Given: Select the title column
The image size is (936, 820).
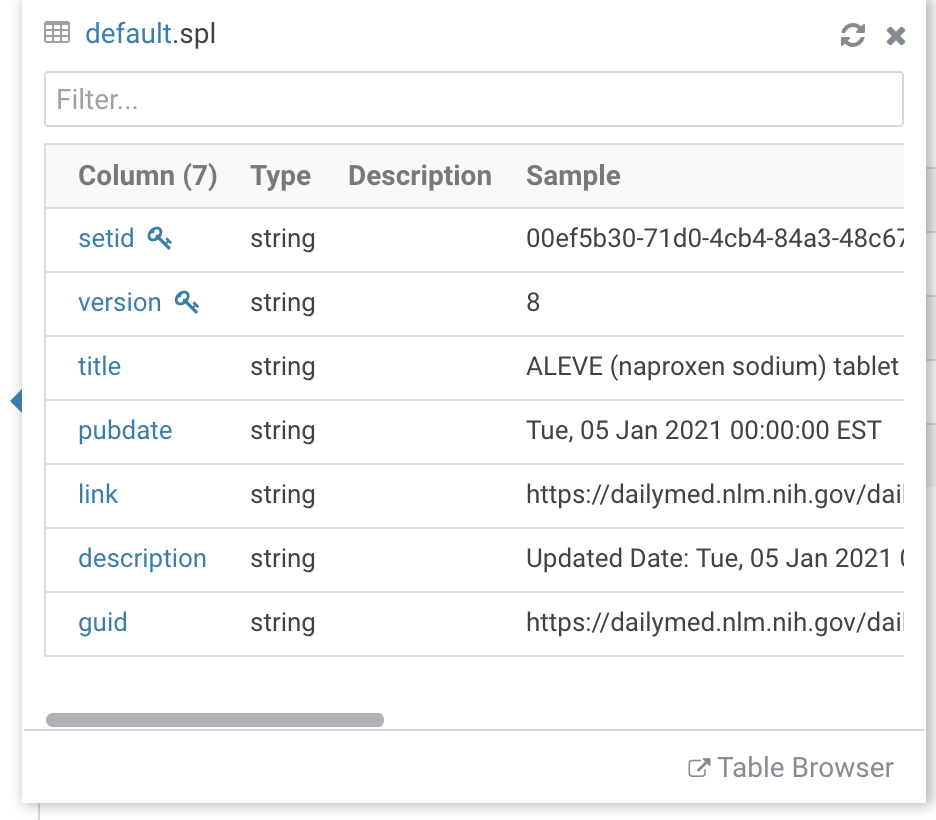Looking at the screenshot, I should (99, 366).
